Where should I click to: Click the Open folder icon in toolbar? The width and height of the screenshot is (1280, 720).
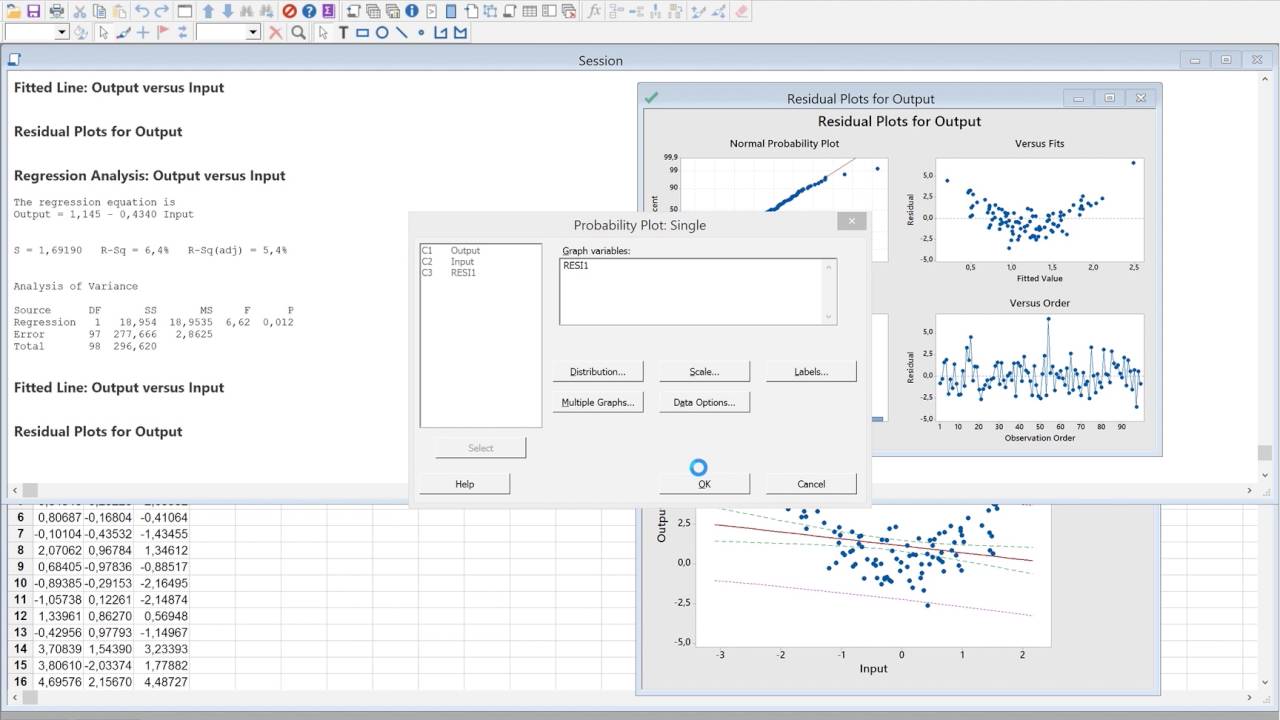(13, 11)
